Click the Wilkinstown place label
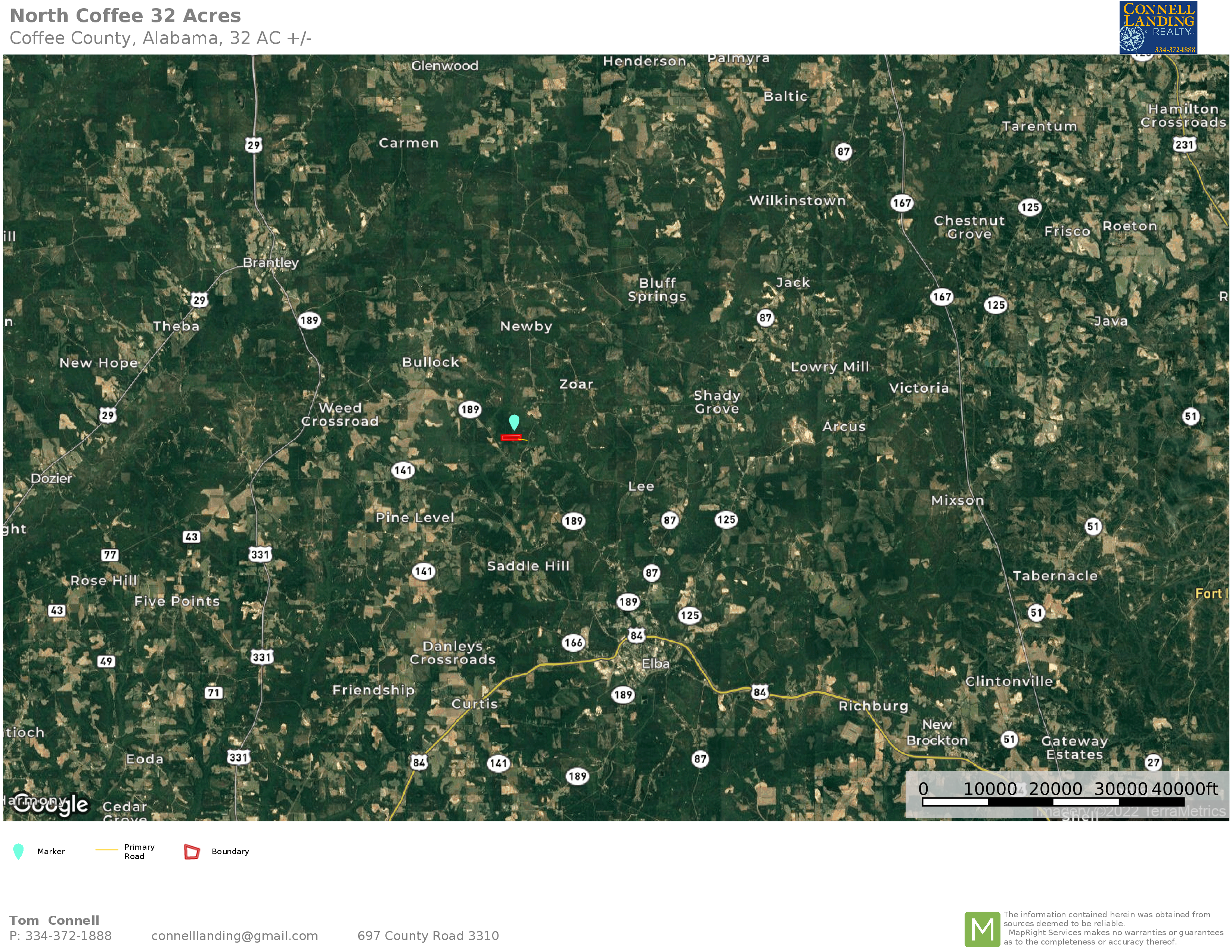The width and height of the screenshot is (1232, 952). point(798,201)
